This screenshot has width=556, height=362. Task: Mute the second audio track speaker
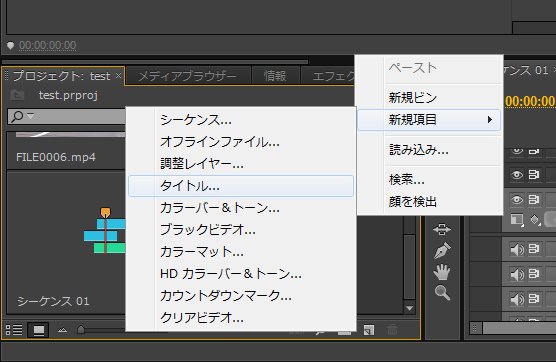coord(517,274)
